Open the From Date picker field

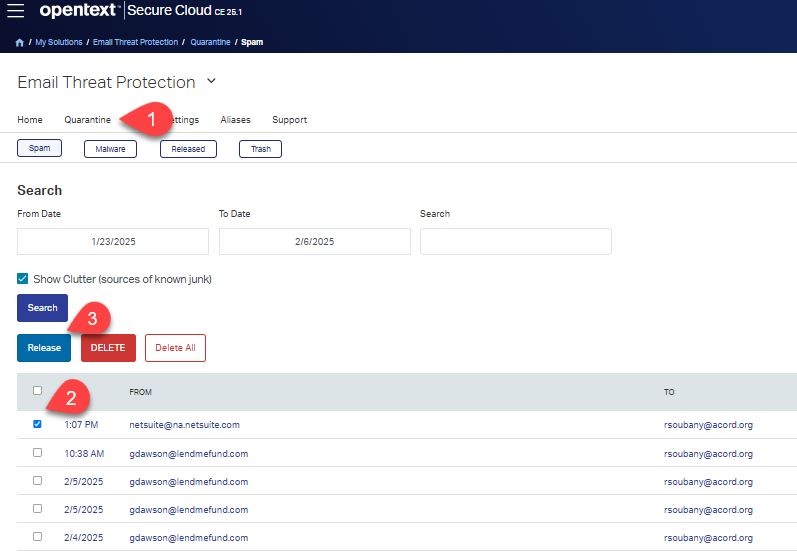(x=113, y=242)
